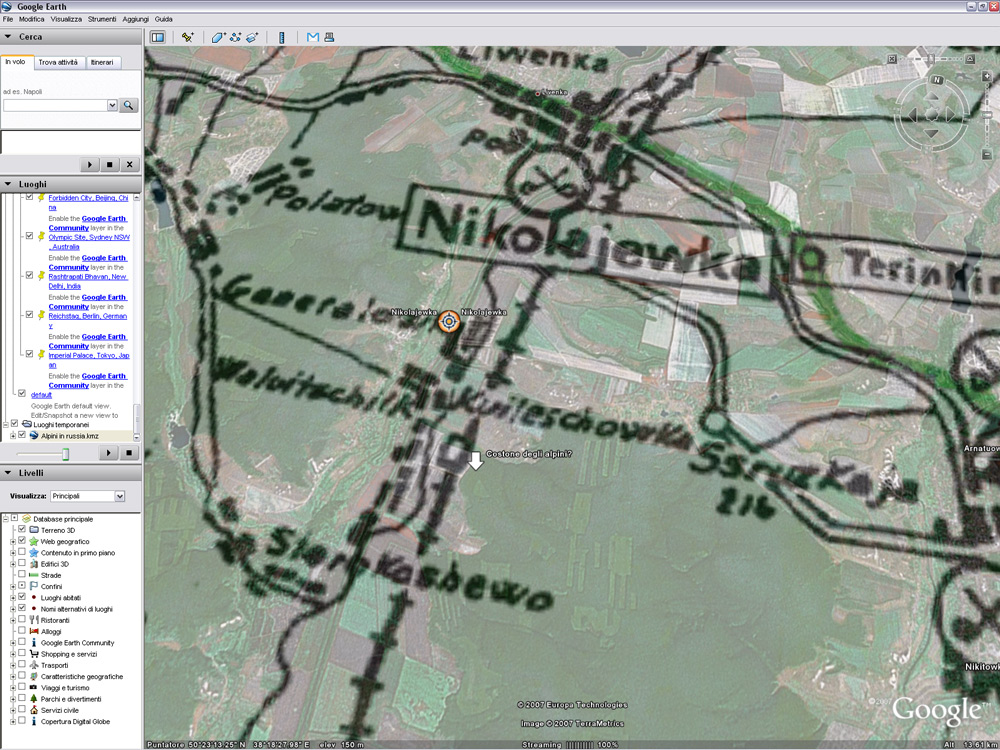Open the Modifica menu
The image size is (1000, 750).
tap(31, 19)
